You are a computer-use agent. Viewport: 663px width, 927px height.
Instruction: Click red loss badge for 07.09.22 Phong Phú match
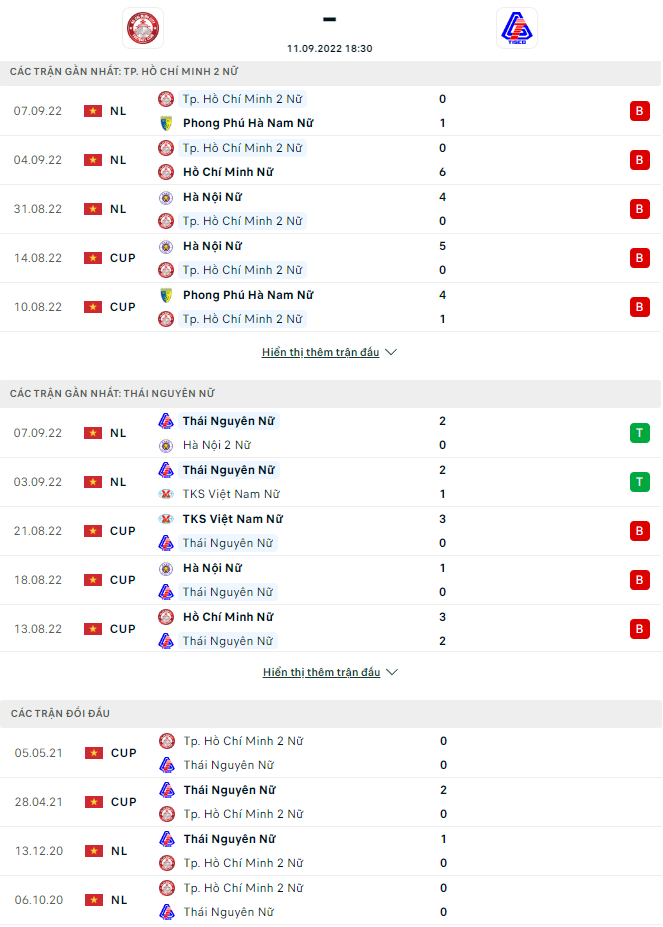tap(639, 111)
